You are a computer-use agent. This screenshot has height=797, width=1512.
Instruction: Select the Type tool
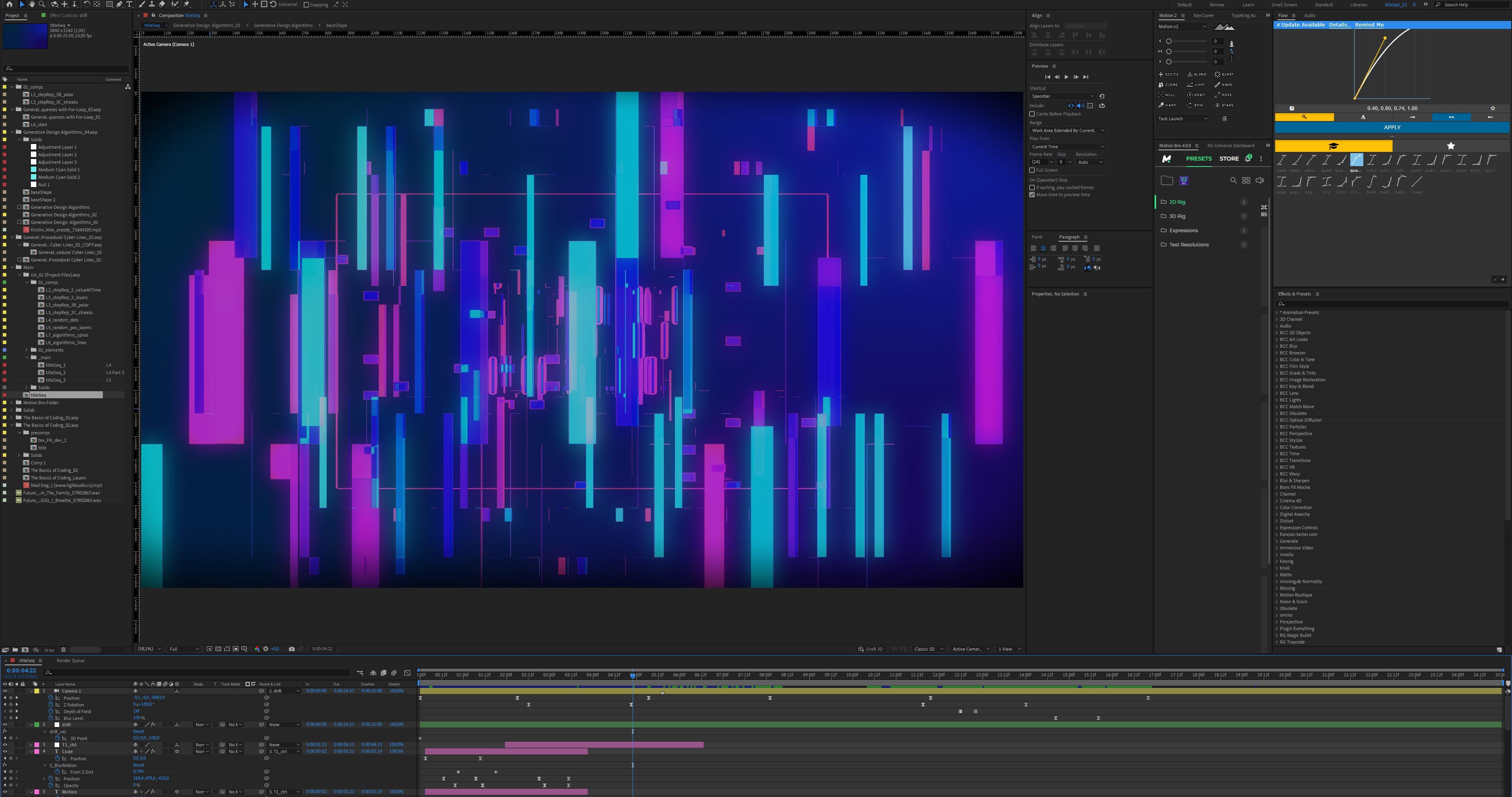129,4
